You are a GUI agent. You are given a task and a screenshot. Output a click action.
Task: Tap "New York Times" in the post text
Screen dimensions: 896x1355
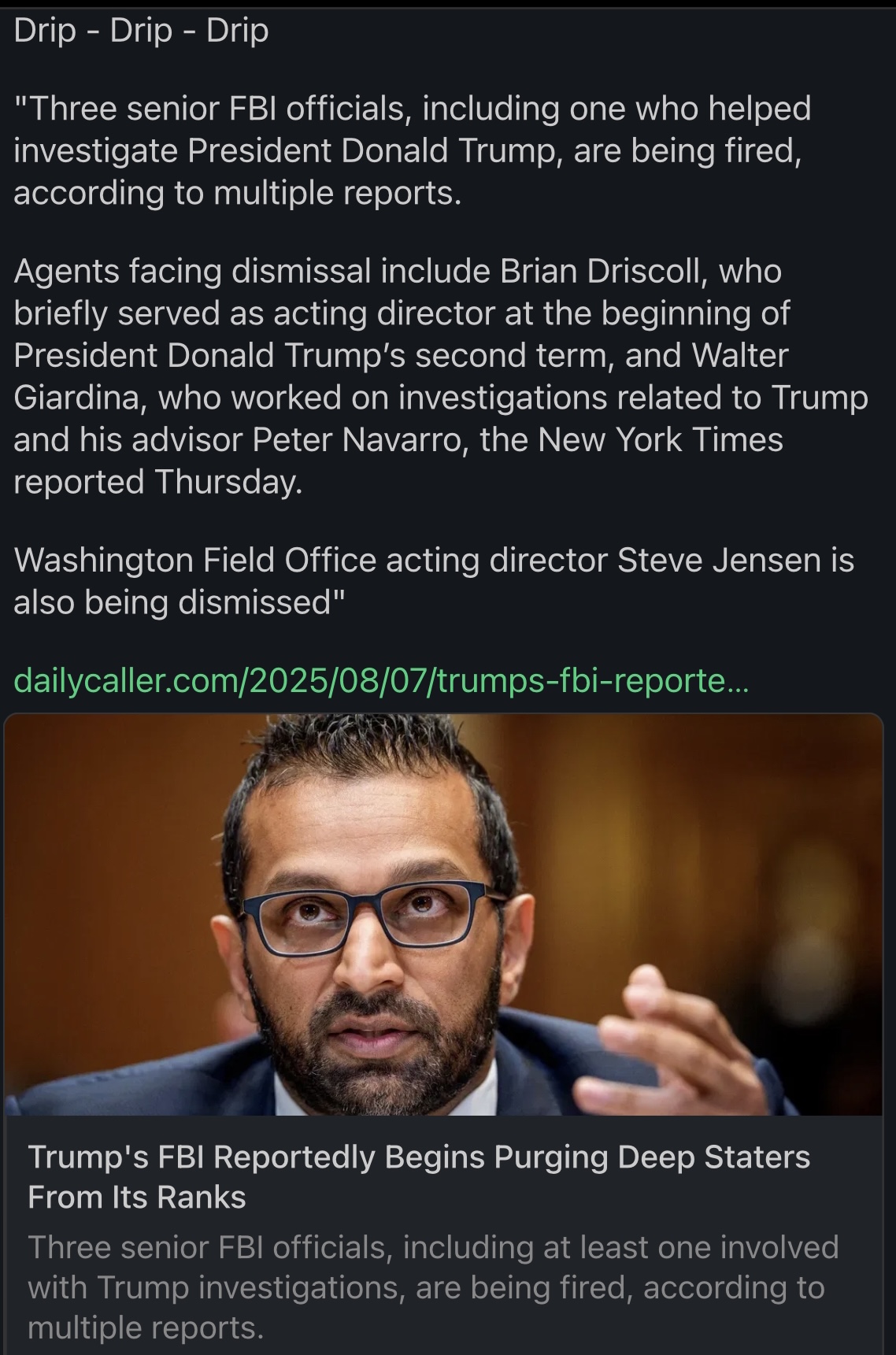click(661, 439)
